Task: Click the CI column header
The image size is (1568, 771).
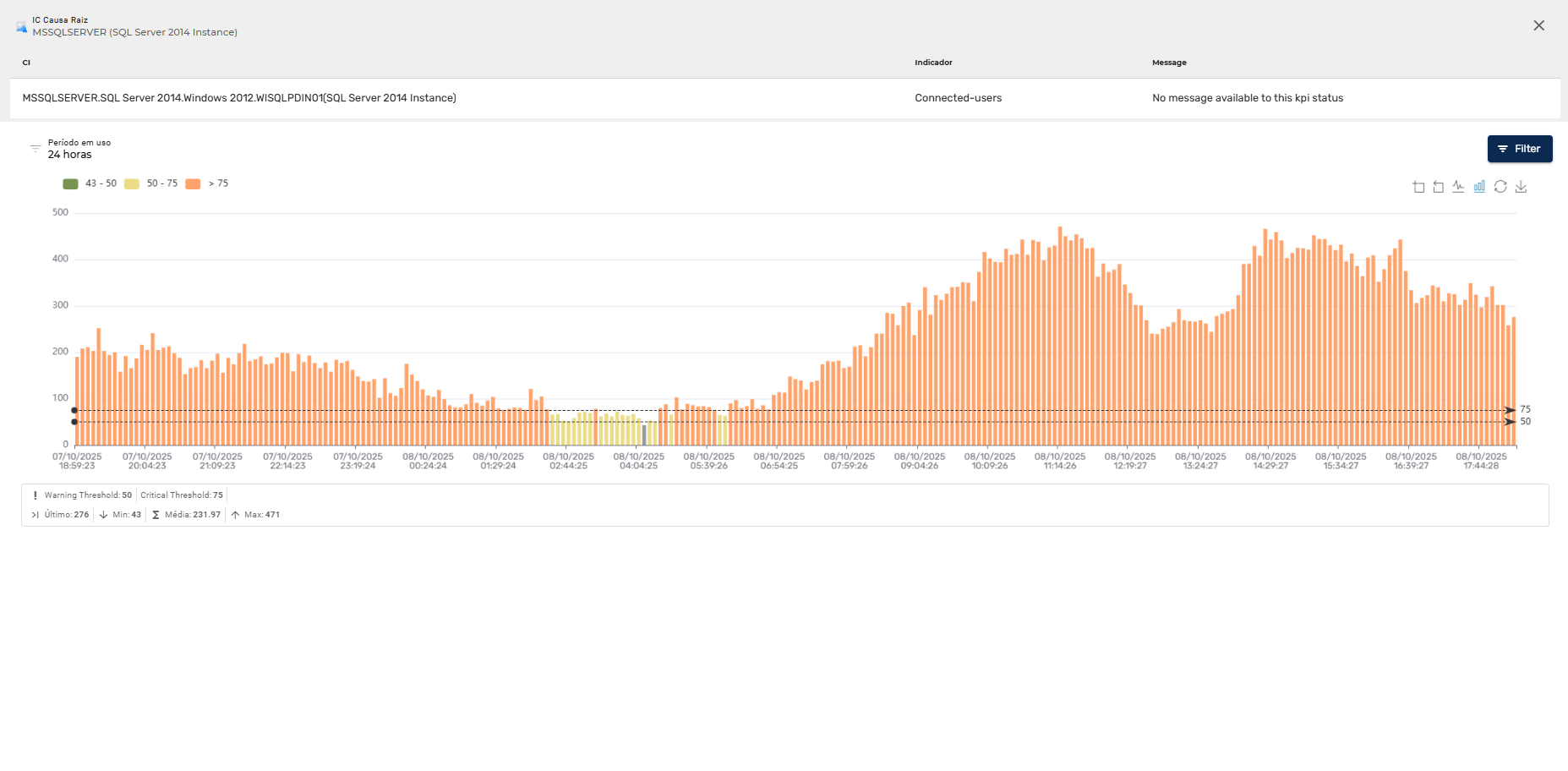Action: pos(26,63)
